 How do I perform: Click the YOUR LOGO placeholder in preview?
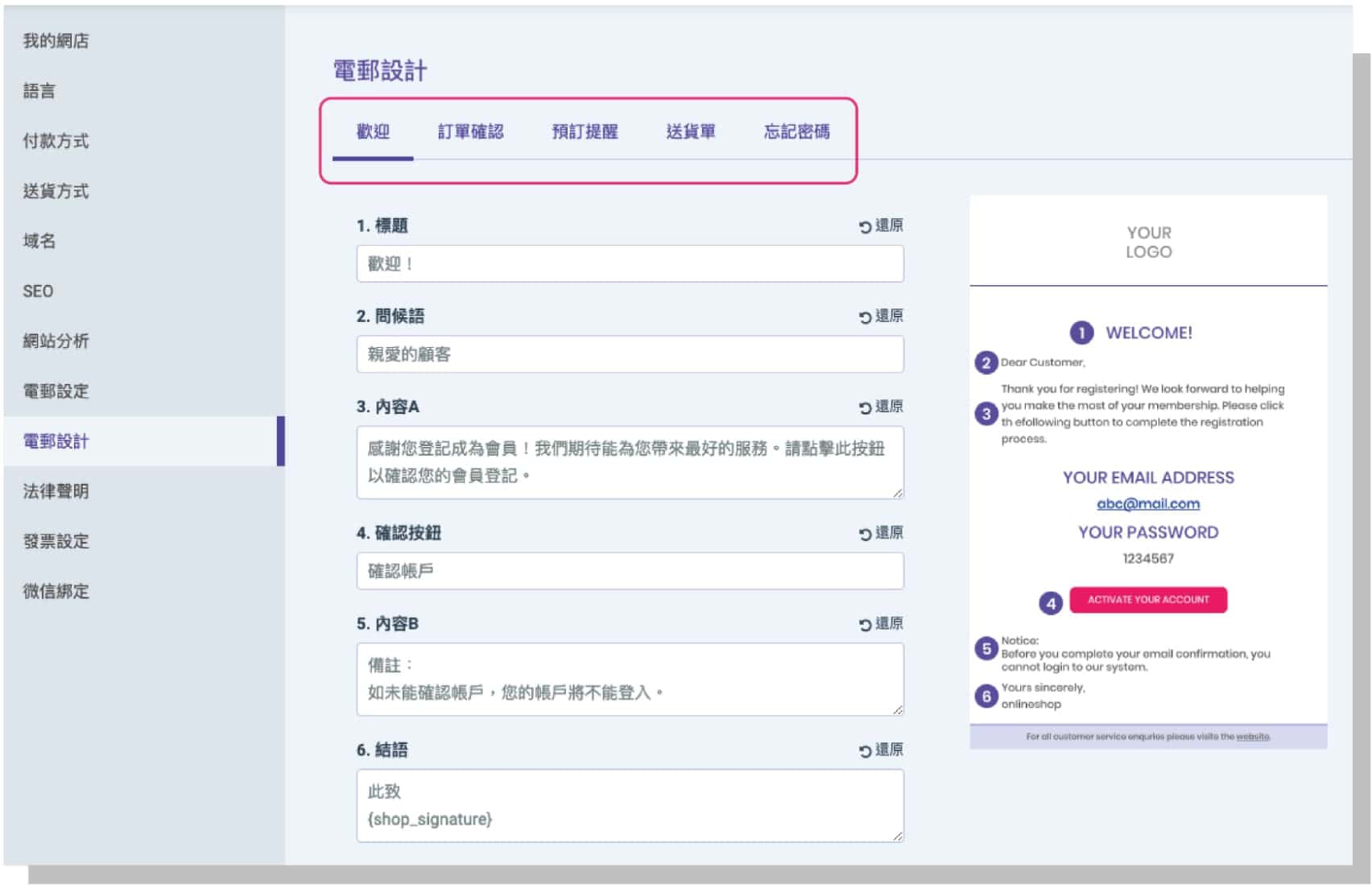1149,242
